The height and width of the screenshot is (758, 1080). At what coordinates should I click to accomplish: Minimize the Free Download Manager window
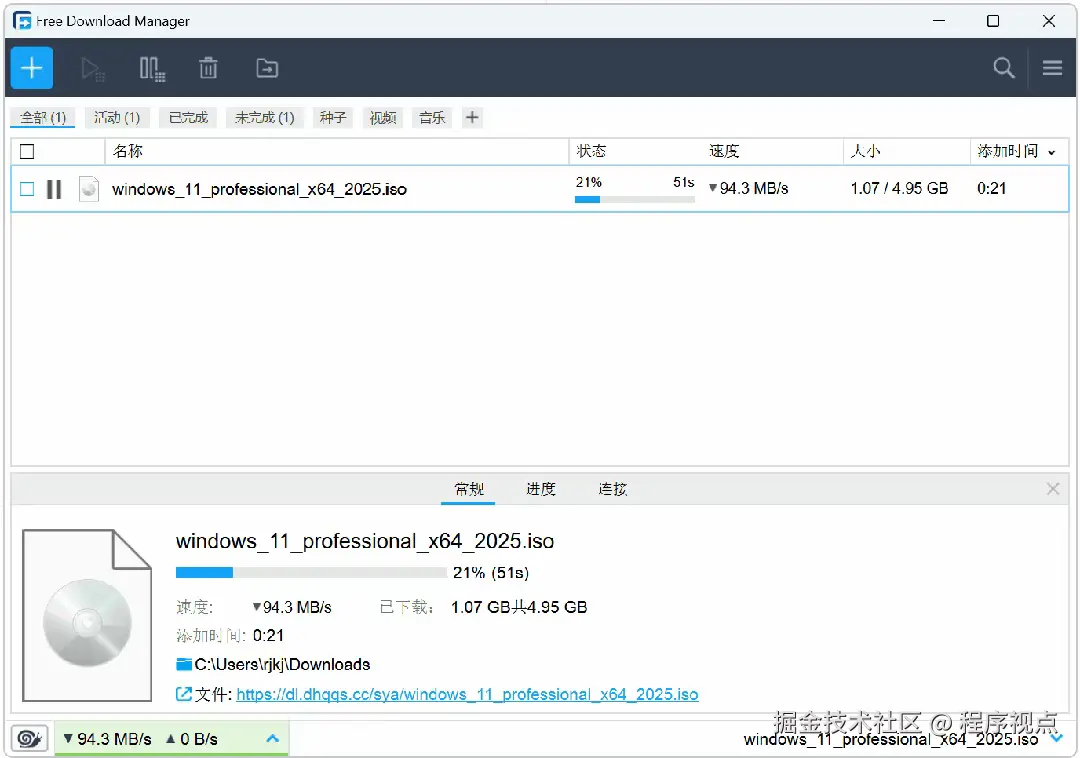938,21
